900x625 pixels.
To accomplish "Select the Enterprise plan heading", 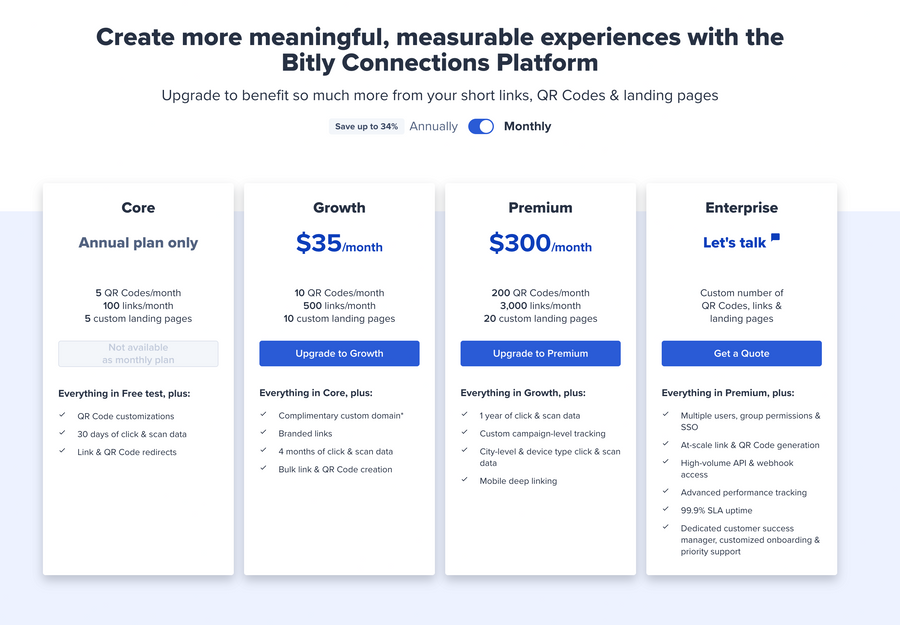I will [741, 207].
